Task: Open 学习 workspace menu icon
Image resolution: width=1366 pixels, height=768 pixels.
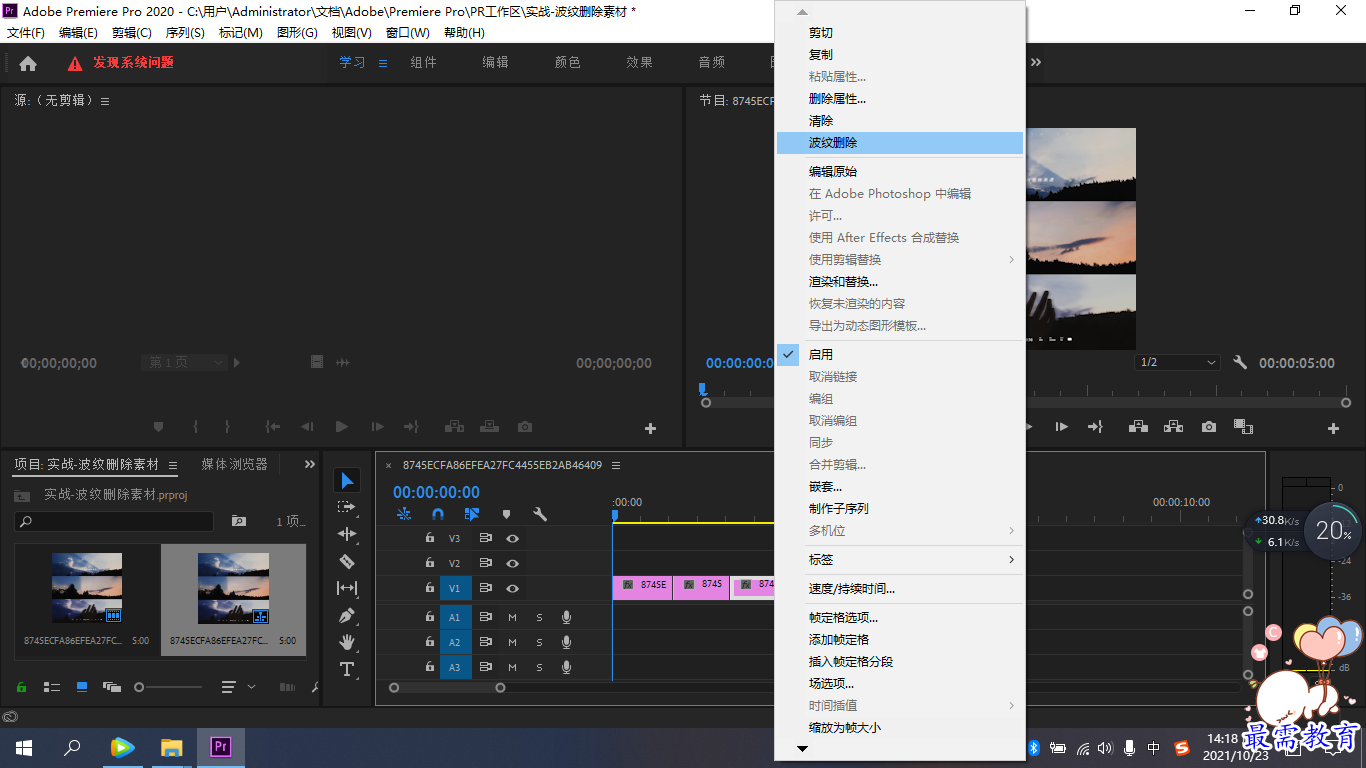Action: pyautogui.click(x=382, y=63)
